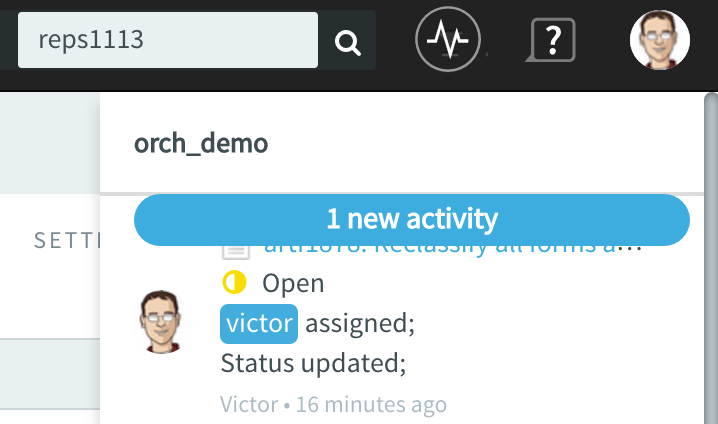Click the magnifier search icon
Image resolution: width=718 pixels, height=424 pixels.
pos(348,43)
